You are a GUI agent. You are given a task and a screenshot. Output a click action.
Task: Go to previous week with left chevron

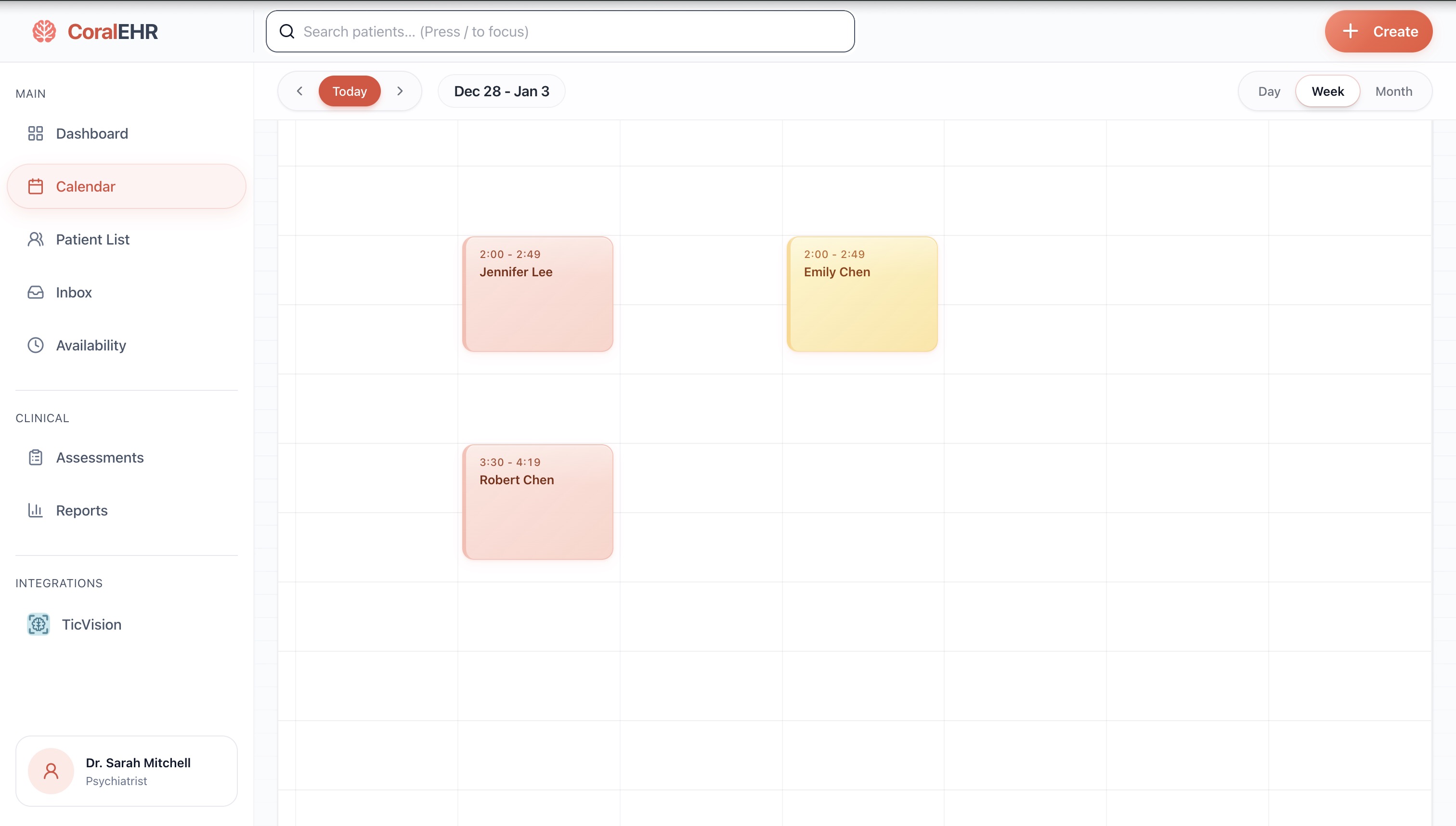coord(299,91)
